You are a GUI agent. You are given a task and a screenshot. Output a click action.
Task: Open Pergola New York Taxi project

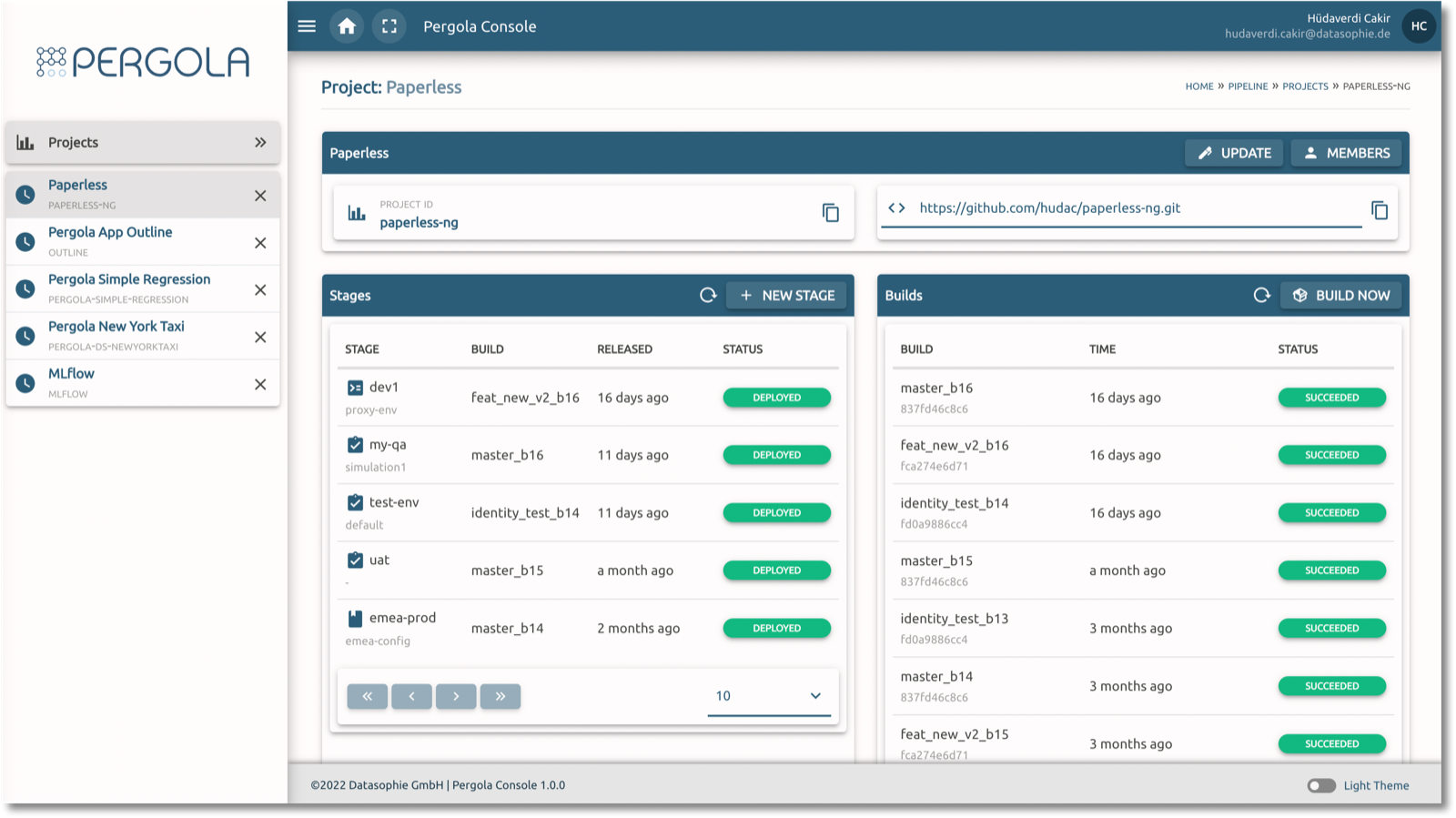(x=116, y=327)
